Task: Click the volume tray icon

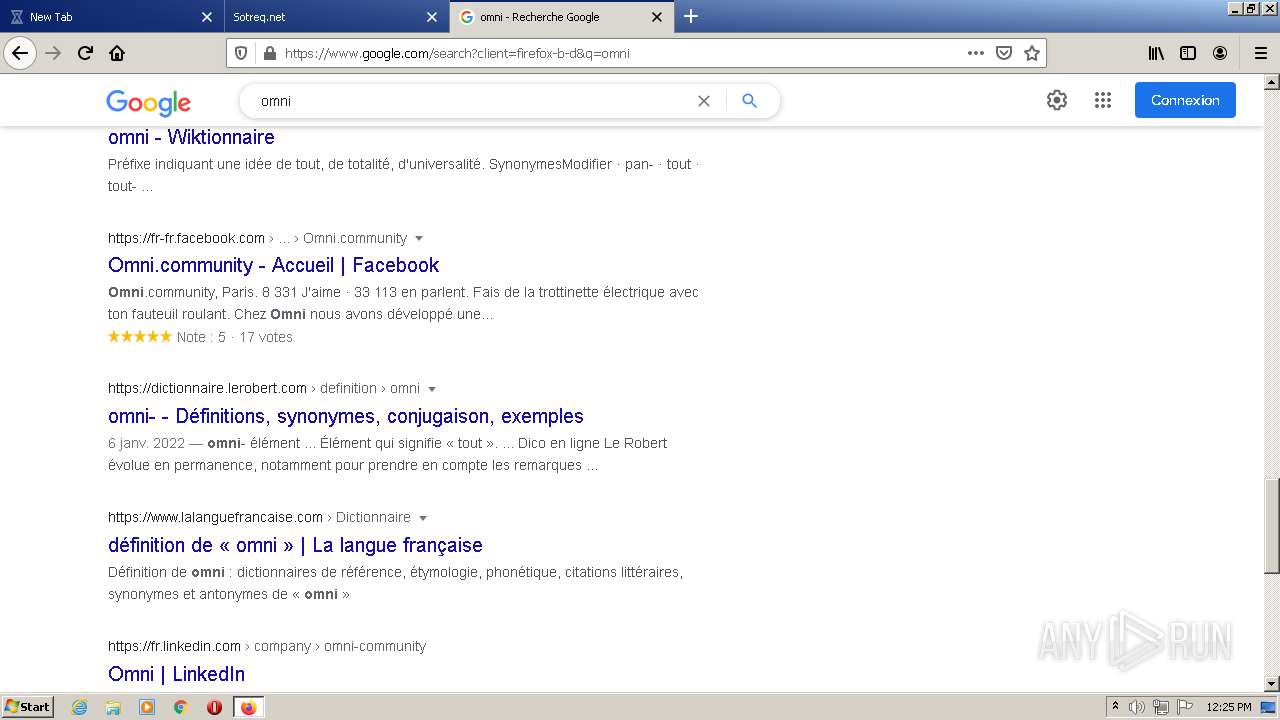Action: 1137,707
